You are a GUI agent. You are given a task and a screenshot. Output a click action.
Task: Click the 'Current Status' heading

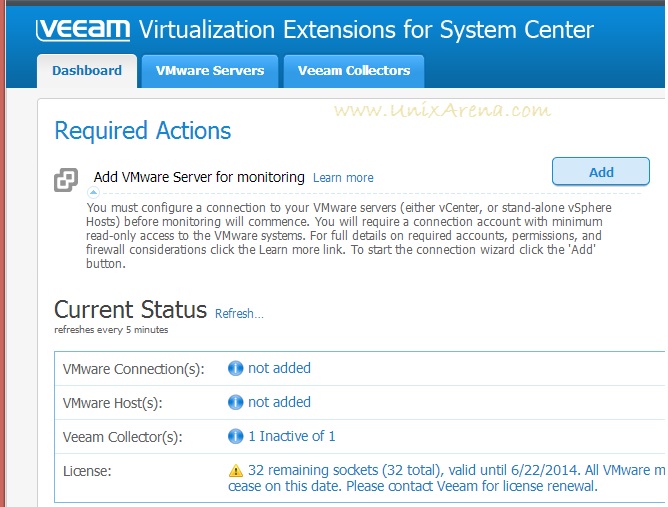pyautogui.click(x=130, y=310)
